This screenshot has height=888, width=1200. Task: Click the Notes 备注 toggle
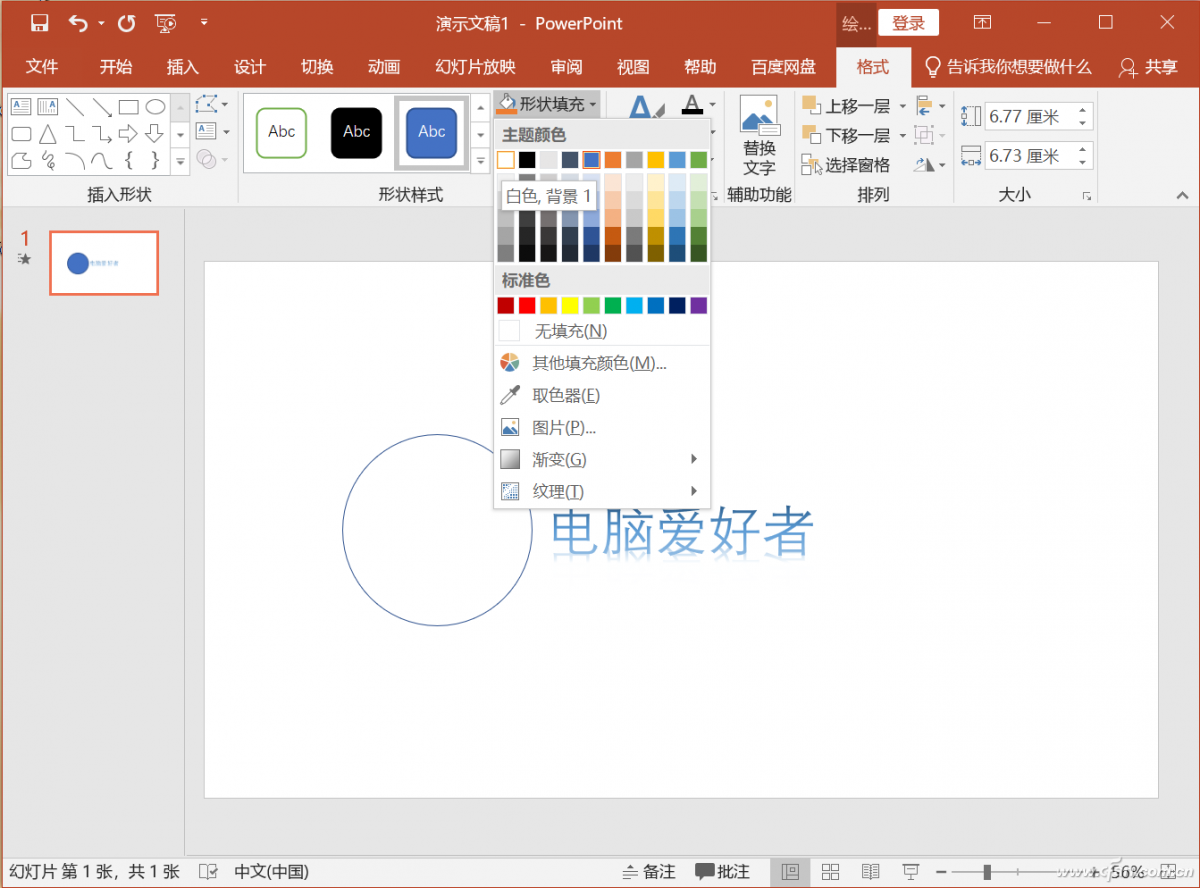tap(648, 871)
